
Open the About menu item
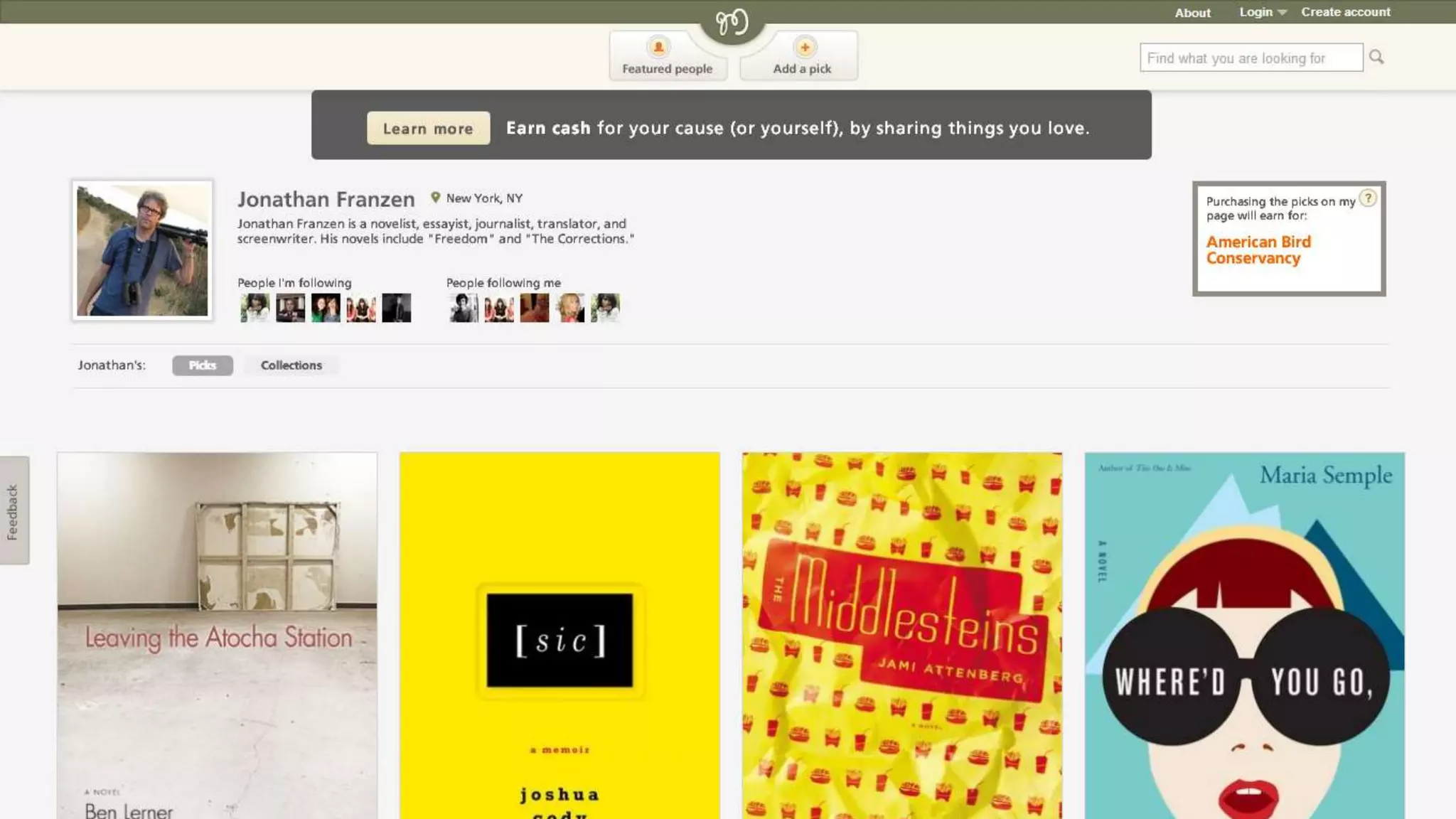pos(1192,13)
